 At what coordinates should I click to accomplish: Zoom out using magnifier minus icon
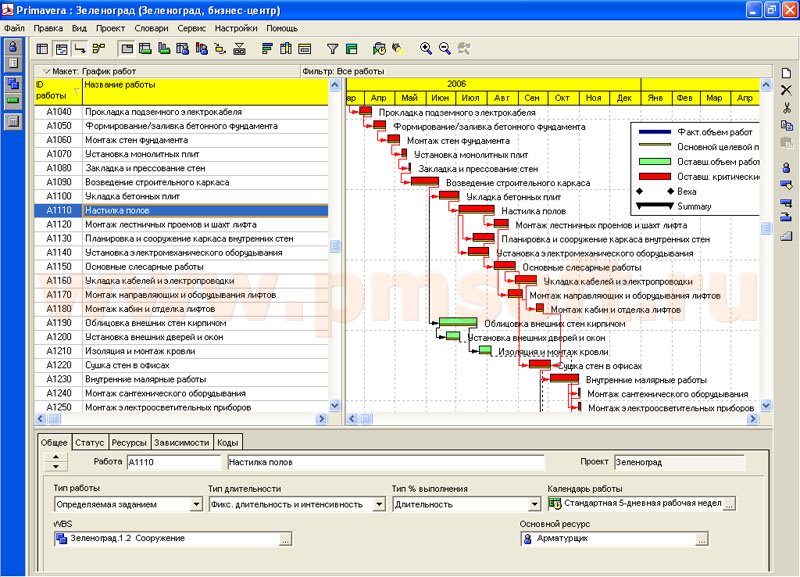pyautogui.click(x=445, y=49)
